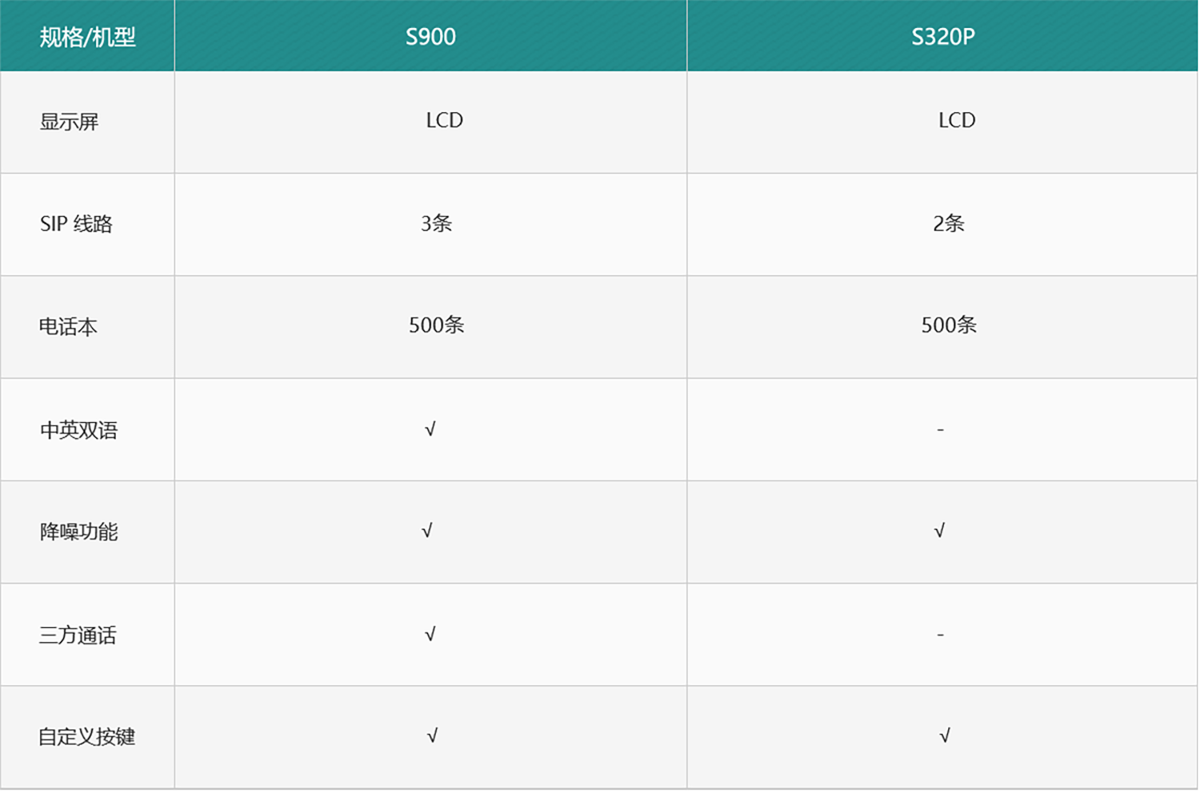
Task: Click the 2条 value under S320P
Action: point(949,224)
